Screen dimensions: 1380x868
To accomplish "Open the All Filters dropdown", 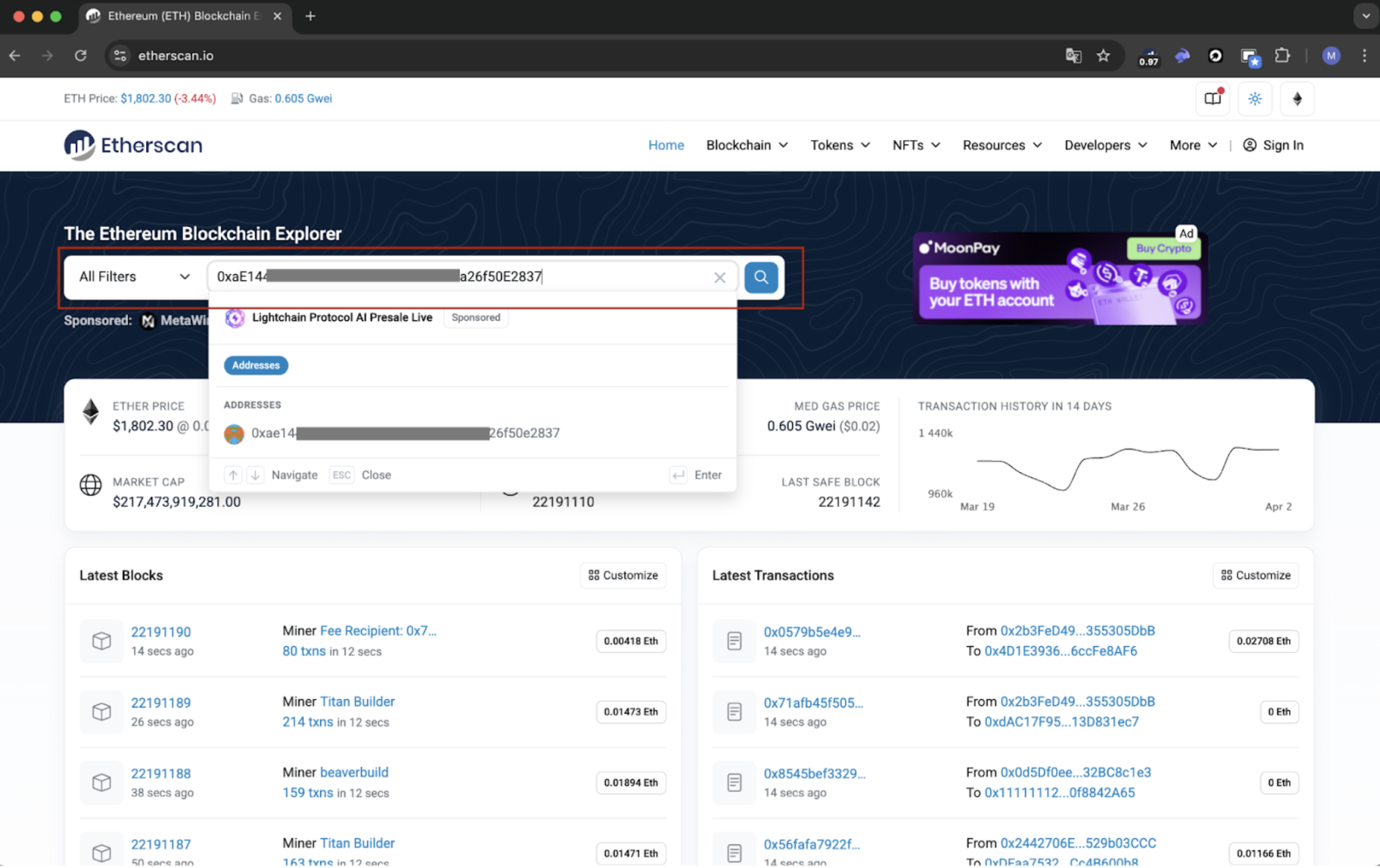I will [135, 277].
